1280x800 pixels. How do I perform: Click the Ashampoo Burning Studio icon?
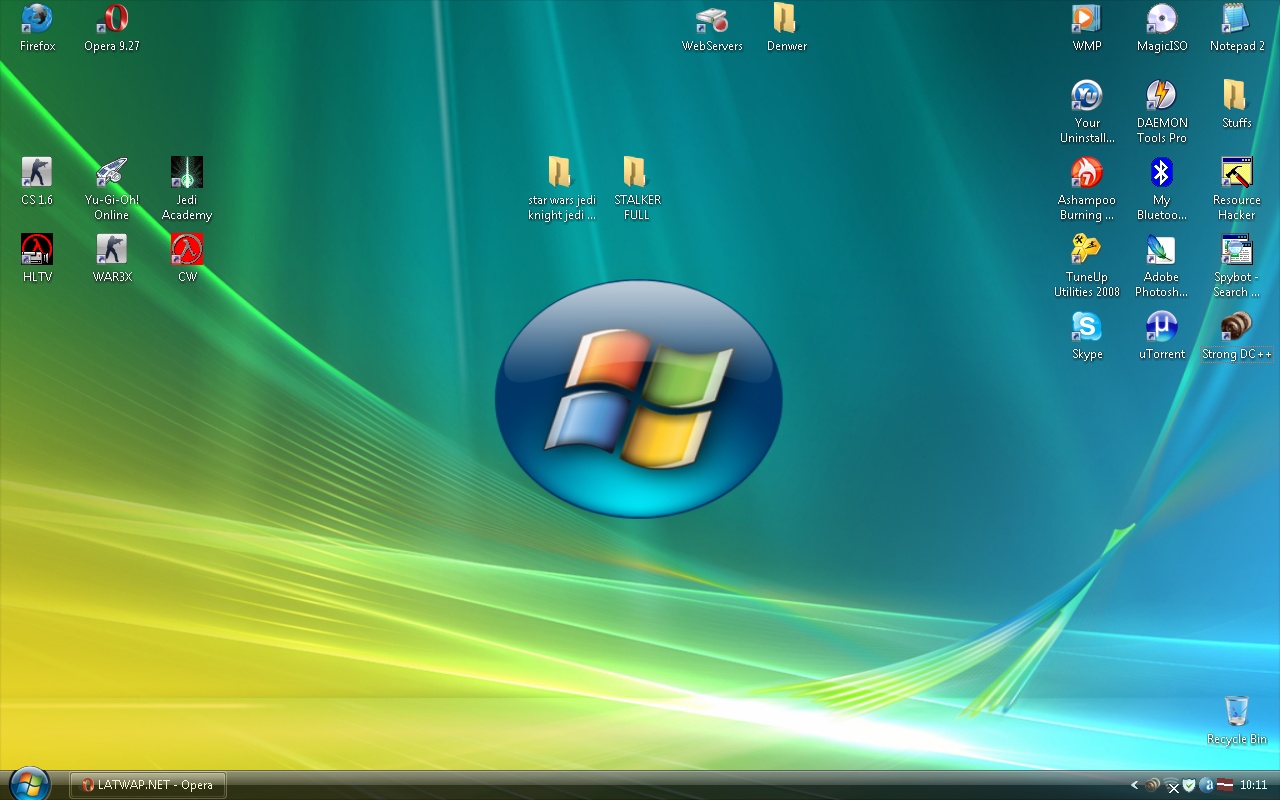click(x=1087, y=189)
